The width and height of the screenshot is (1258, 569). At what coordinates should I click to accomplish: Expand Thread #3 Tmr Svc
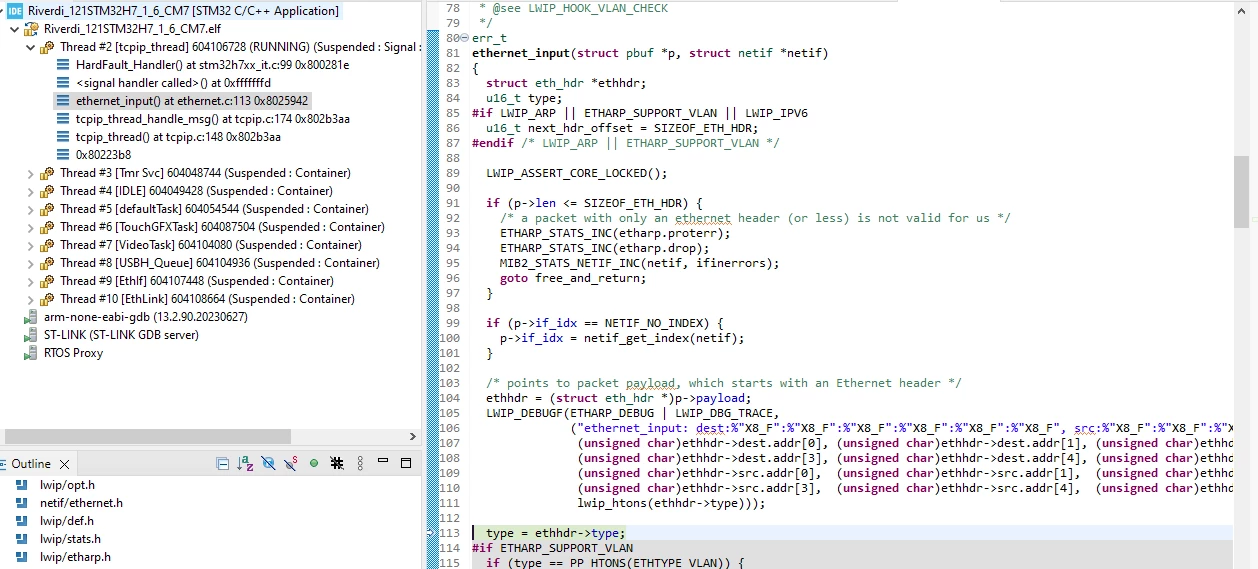click(x=31, y=173)
